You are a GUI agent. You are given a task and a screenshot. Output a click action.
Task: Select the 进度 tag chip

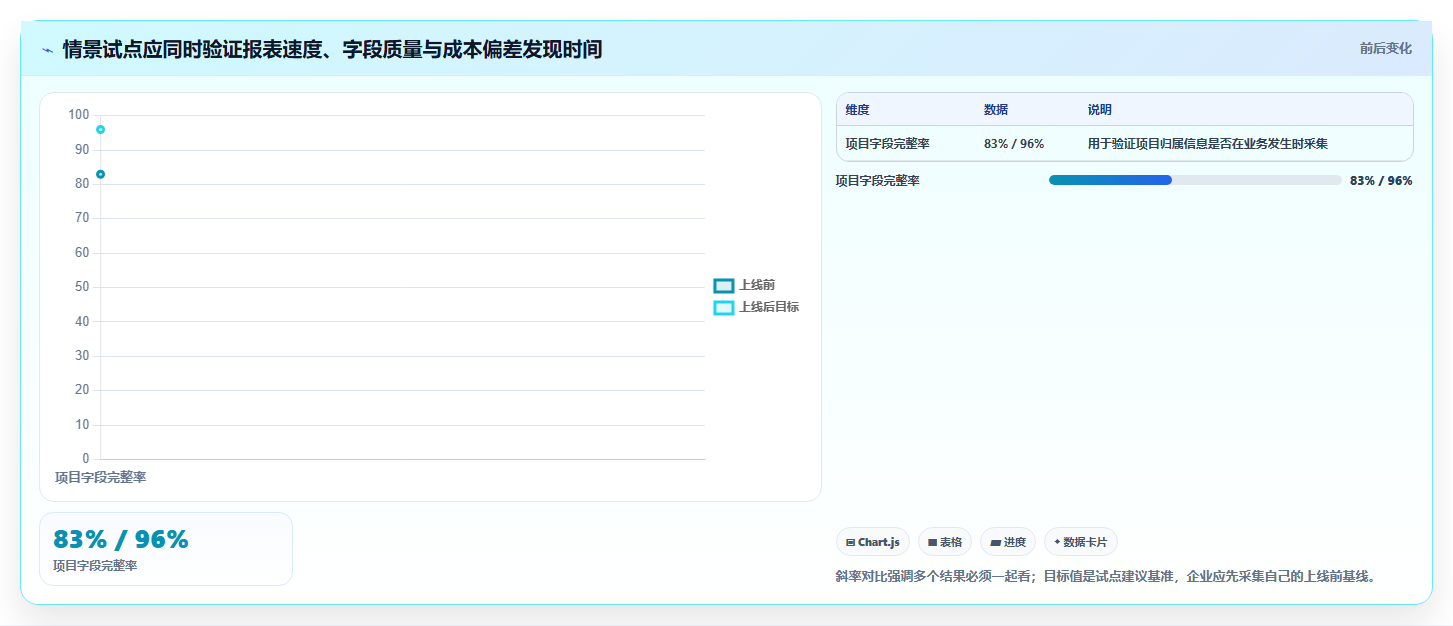coord(1008,542)
